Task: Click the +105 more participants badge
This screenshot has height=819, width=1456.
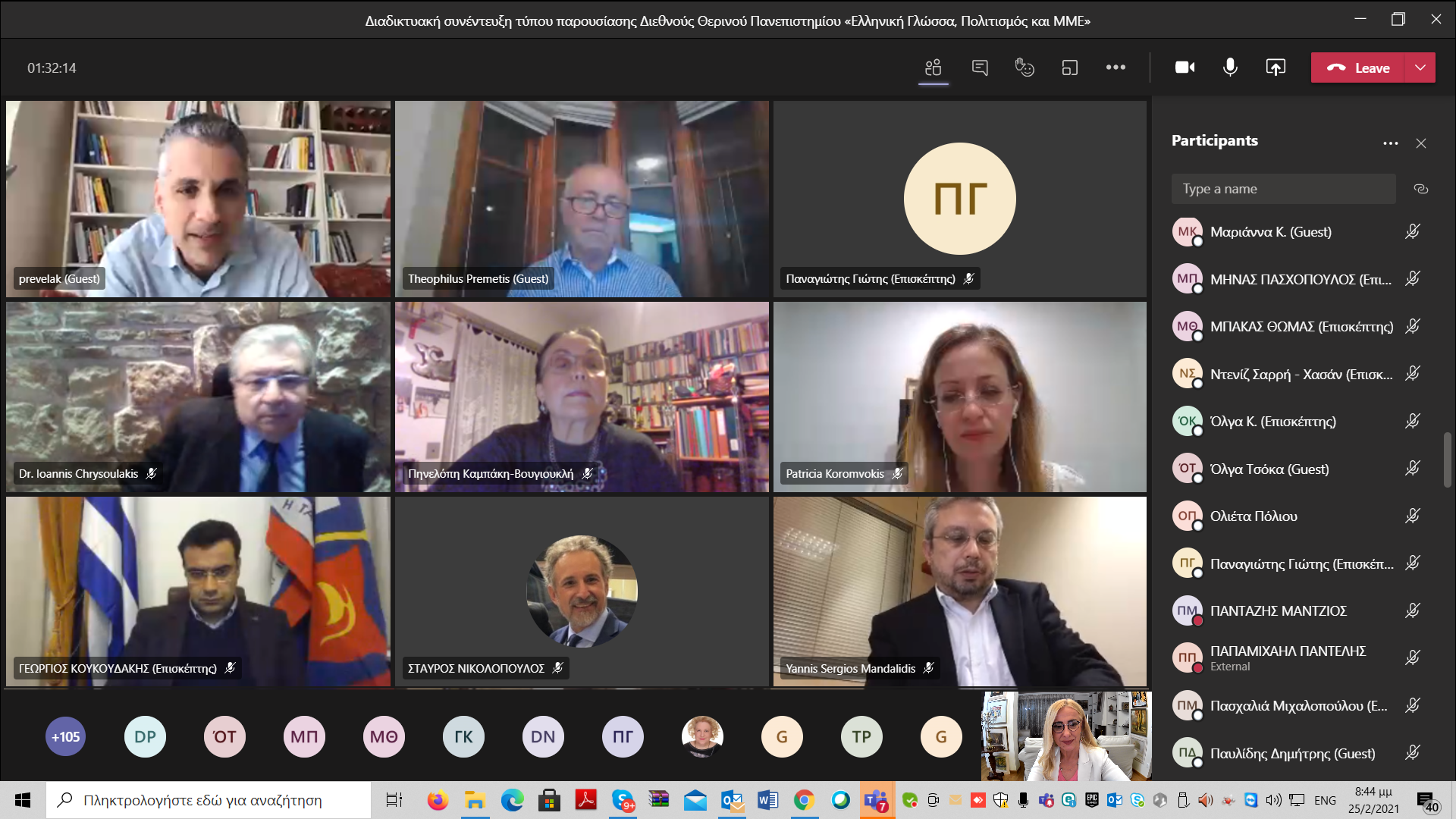Action: pyautogui.click(x=65, y=736)
